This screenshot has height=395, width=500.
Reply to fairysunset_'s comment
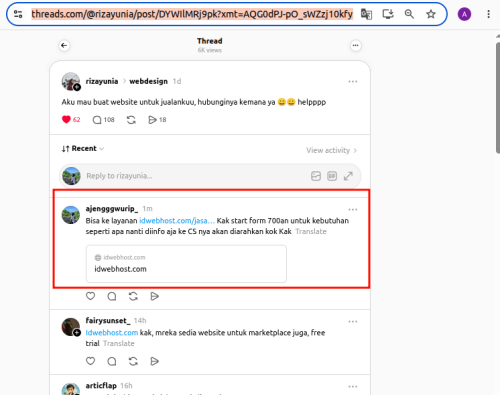pos(112,361)
